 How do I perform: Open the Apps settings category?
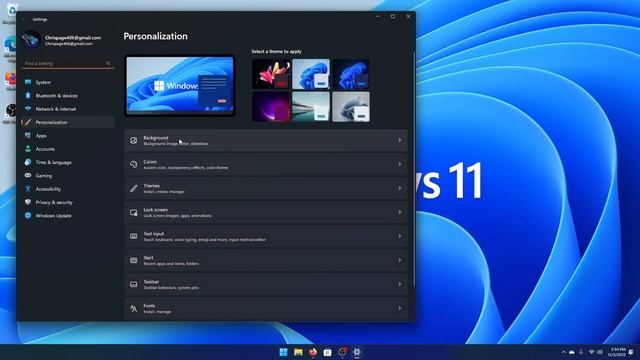pyautogui.click(x=68, y=136)
